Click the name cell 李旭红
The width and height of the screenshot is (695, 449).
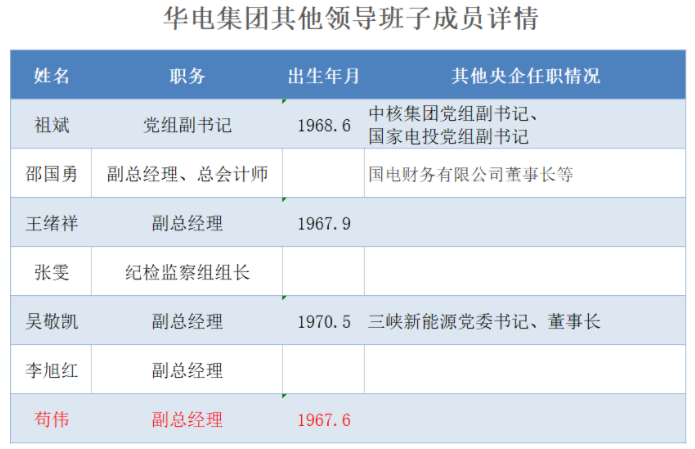[52, 371]
